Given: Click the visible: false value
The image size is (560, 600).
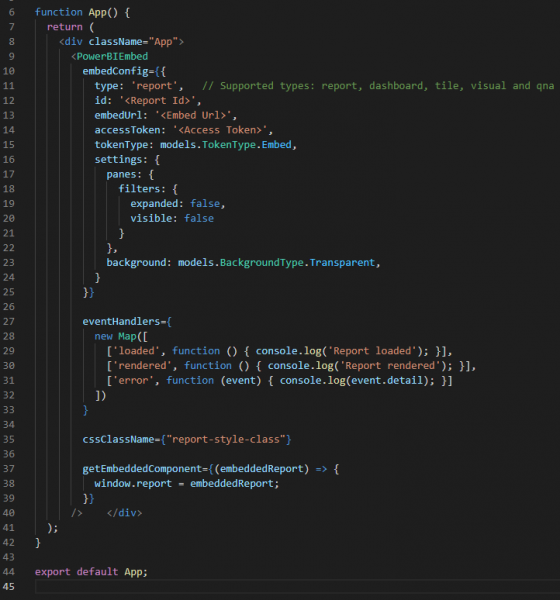Looking at the screenshot, I should (x=199, y=218).
